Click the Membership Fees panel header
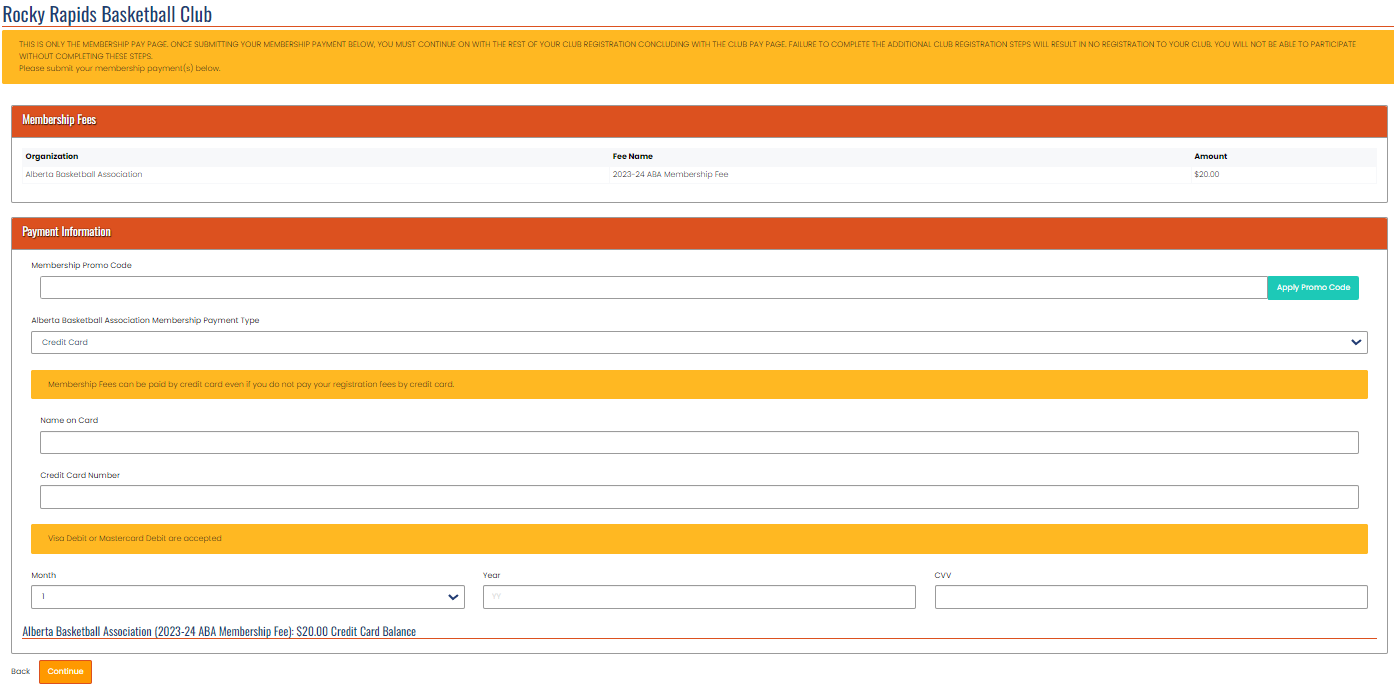Image resolution: width=1394 pixels, height=690 pixels. coord(699,120)
